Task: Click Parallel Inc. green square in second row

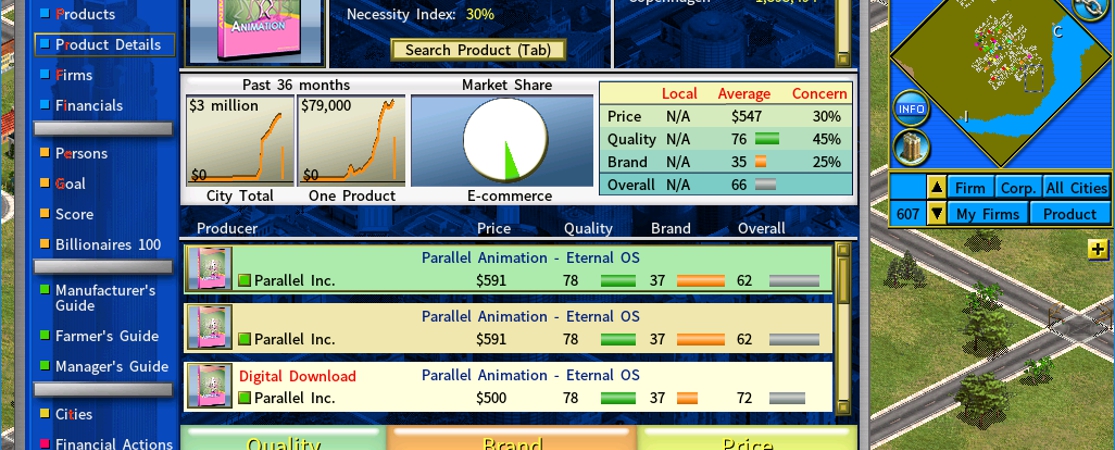Action: pyautogui.click(x=245, y=339)
